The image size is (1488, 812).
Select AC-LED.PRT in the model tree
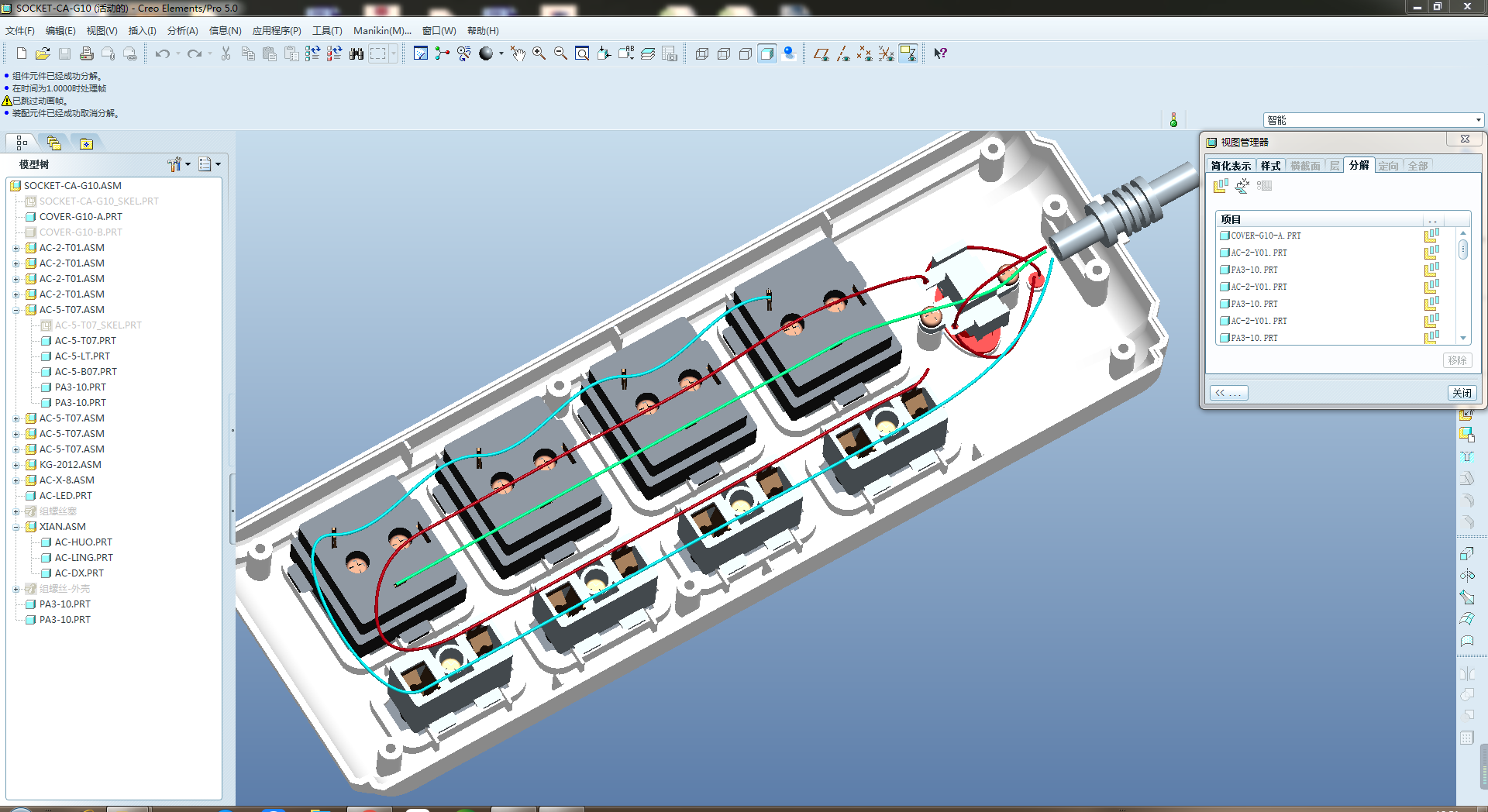coord(65,496)
